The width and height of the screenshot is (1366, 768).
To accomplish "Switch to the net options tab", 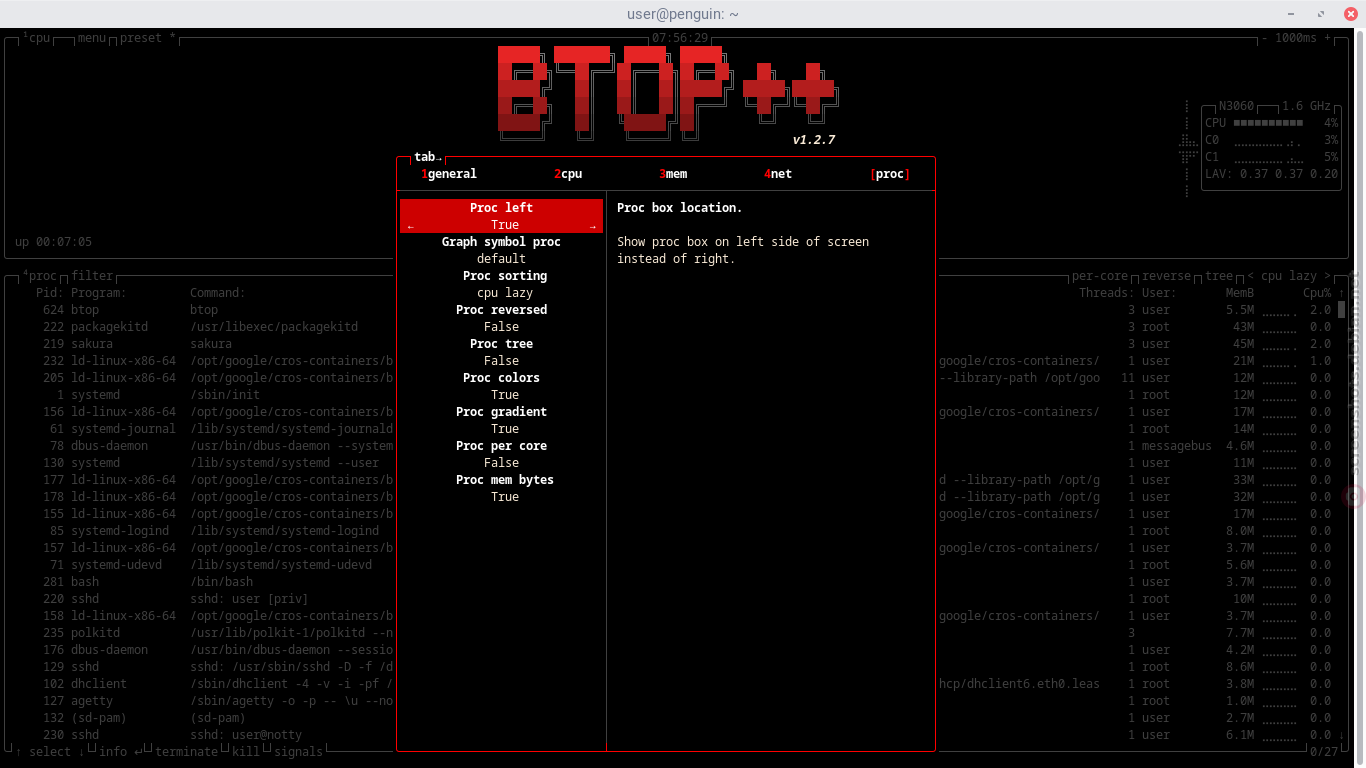I will (778, 174).
